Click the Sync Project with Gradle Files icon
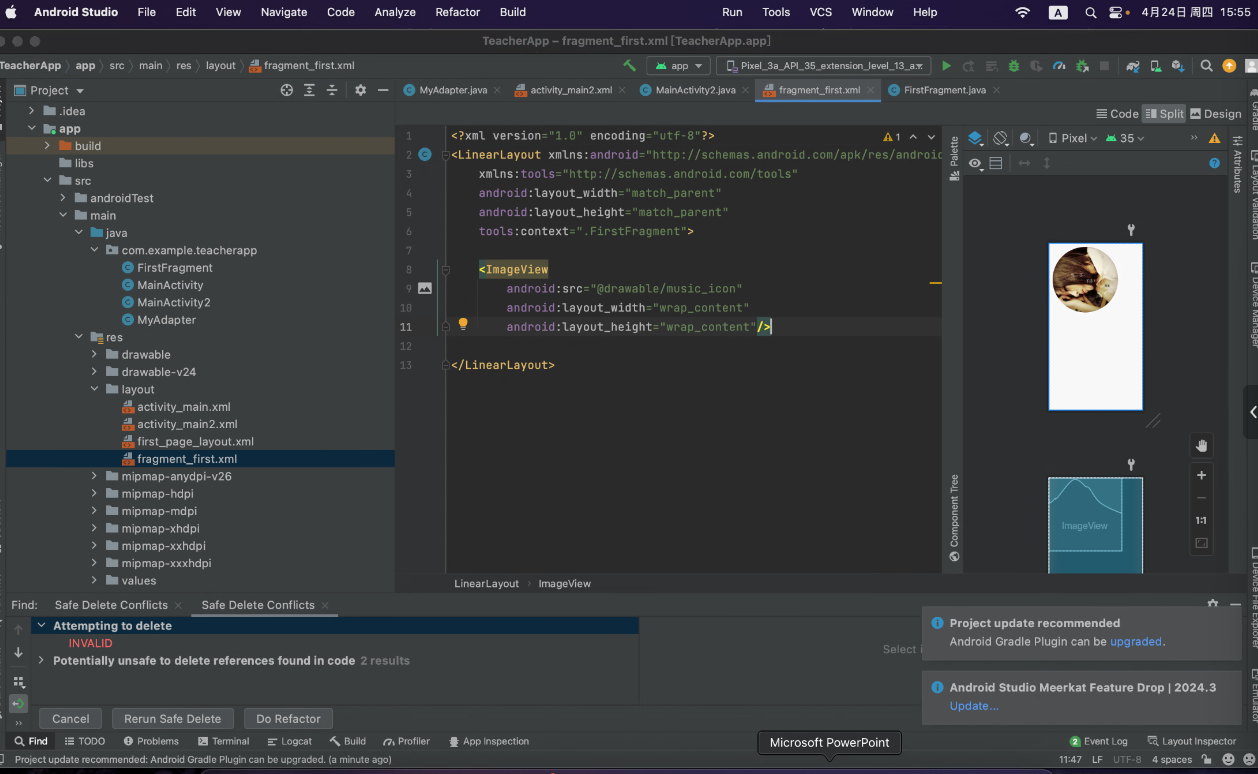Viewport: 1258px width, 774px height. (1133, 66)
